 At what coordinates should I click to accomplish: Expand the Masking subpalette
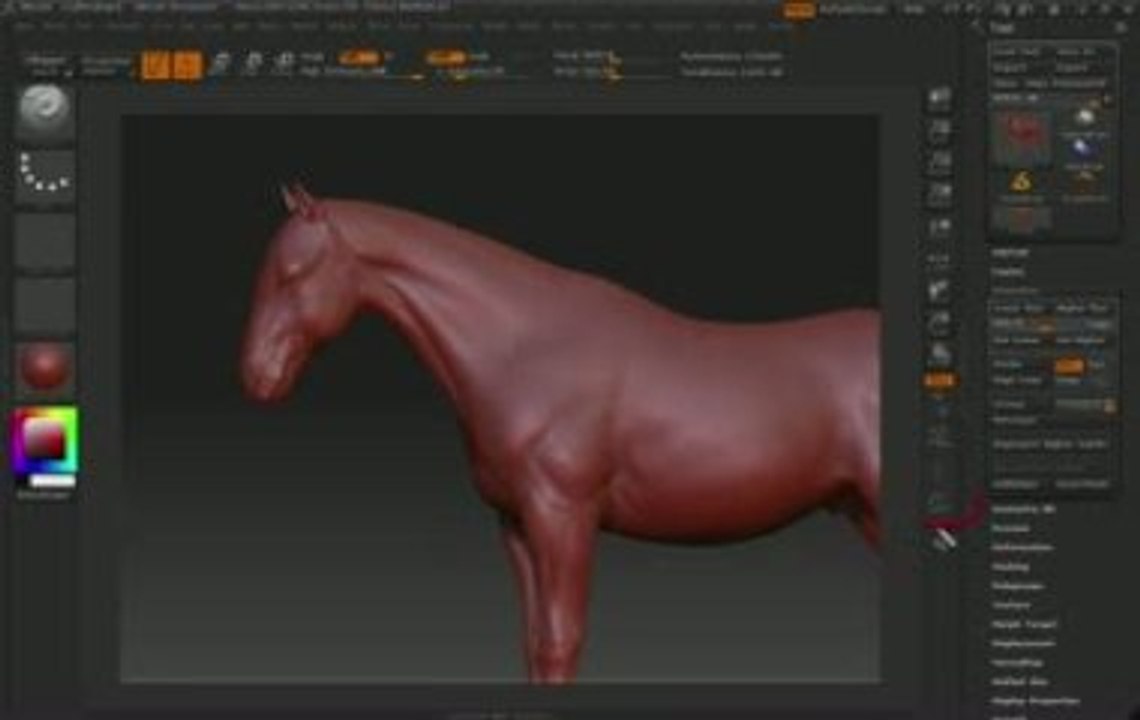[x=1011, y=567]
